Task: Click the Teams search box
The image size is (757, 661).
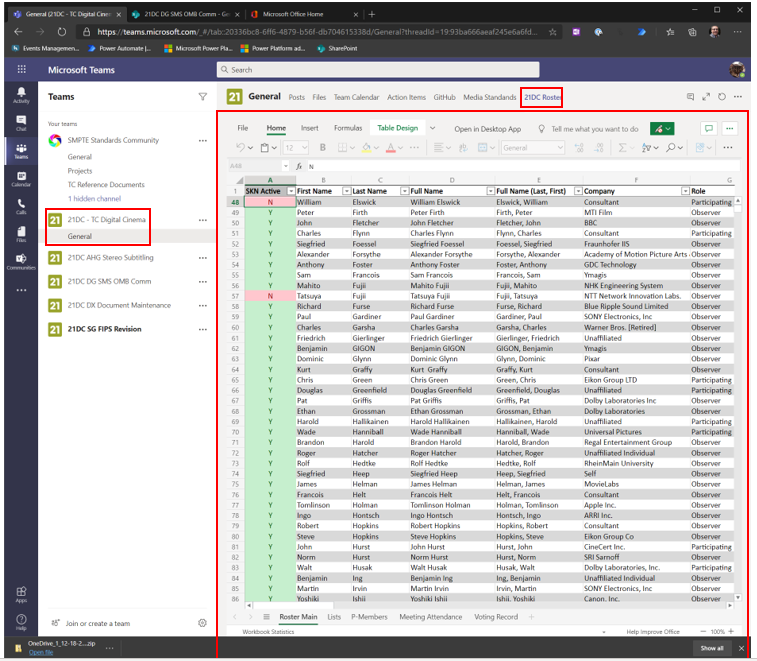Action: pyautogui.click(x=380, y=70)
